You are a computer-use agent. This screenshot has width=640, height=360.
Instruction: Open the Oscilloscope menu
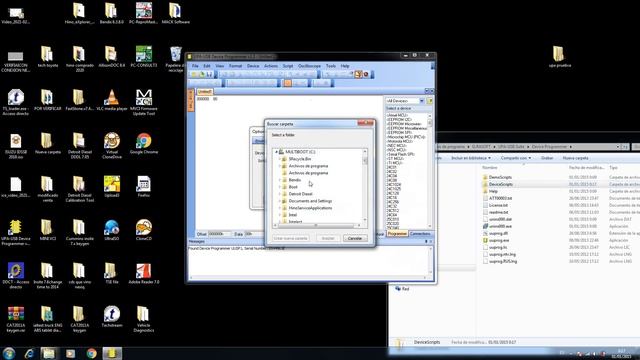309,66
